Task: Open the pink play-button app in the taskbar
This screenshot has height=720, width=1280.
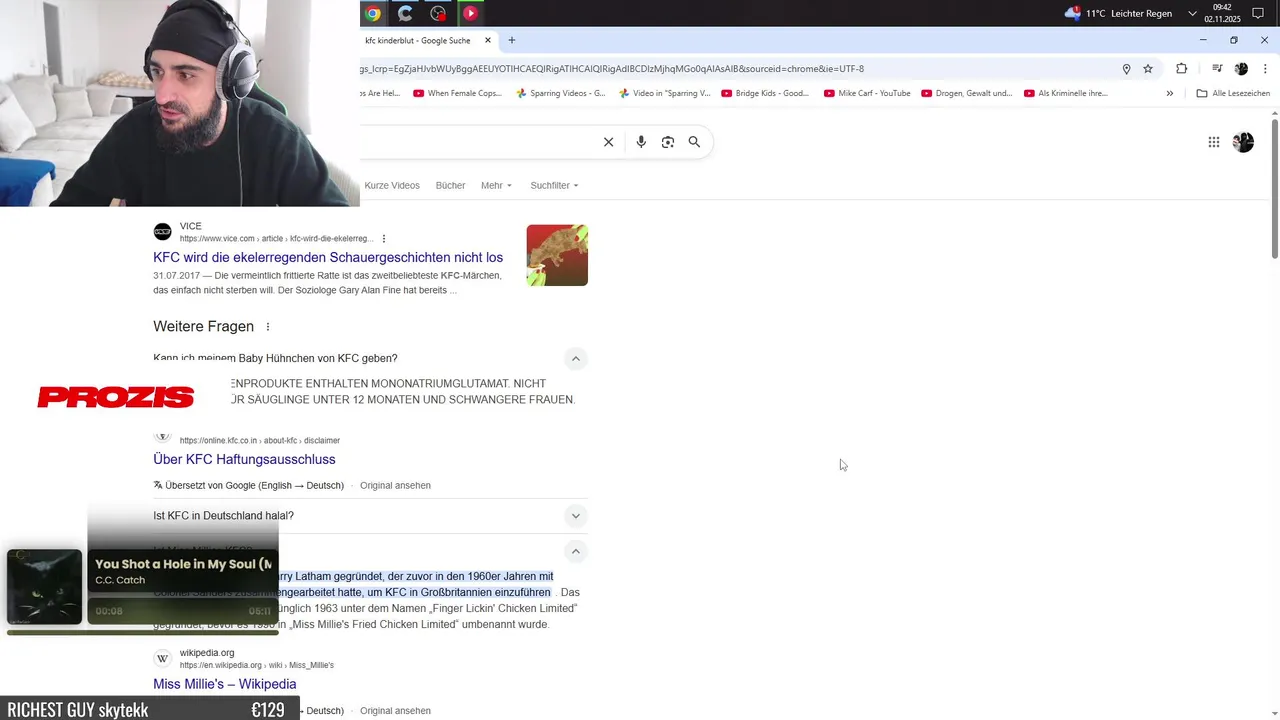Action: 470,13
